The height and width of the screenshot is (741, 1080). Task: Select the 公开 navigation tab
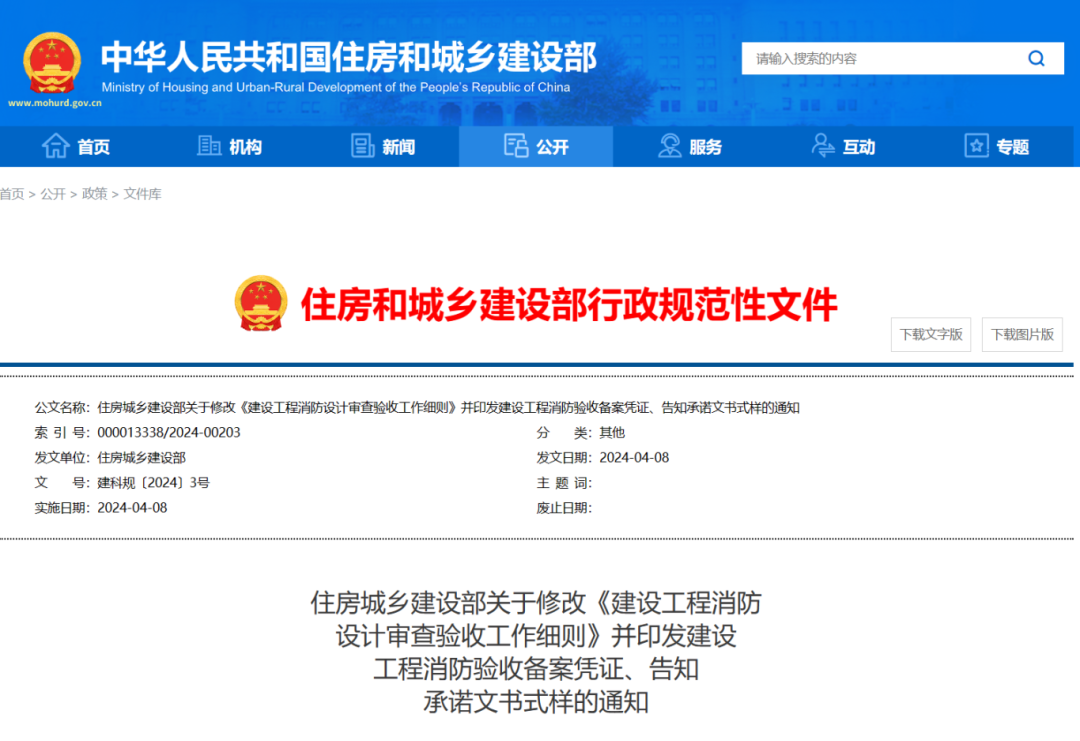[x=536, y=147]
